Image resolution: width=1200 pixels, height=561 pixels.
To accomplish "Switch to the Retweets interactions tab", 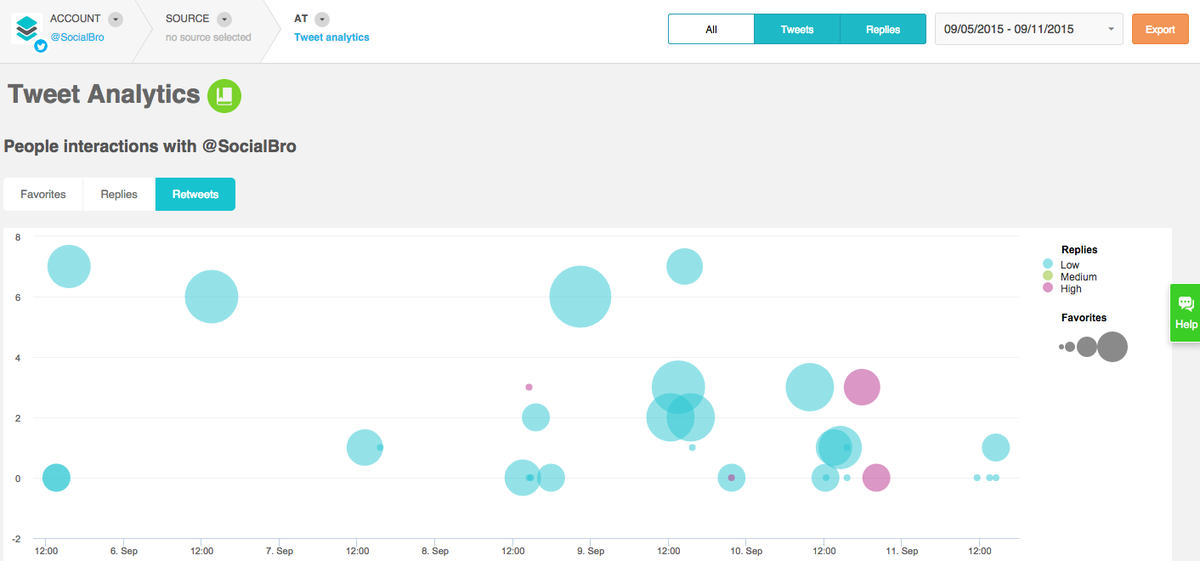I will pyautogui.click(x=195, y=194).
